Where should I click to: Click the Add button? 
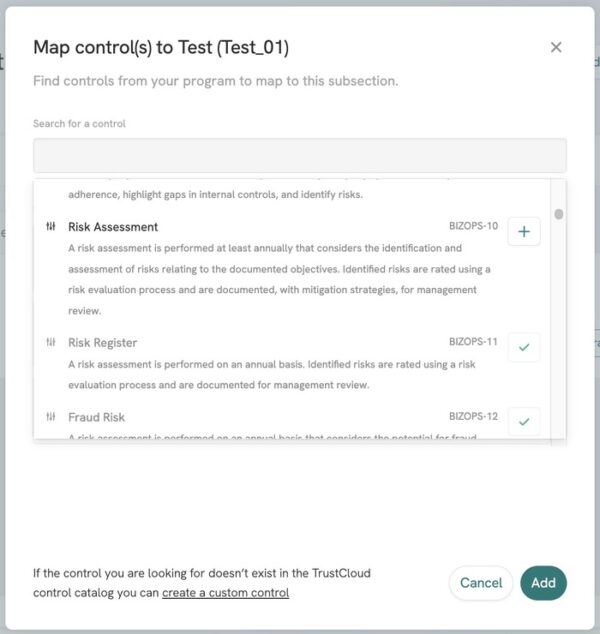point(543,583)
